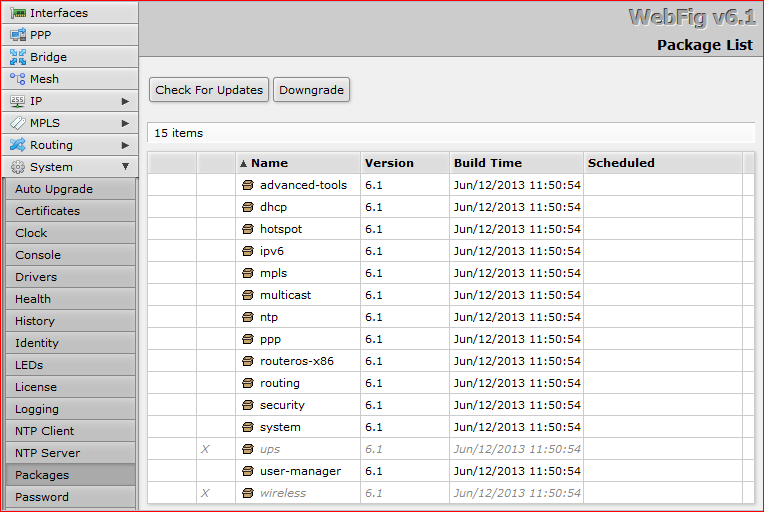Image resolution: width=764 pixels, height=512 pixels.
Task: Click the system package icon
Action: [x=248, y=427]
